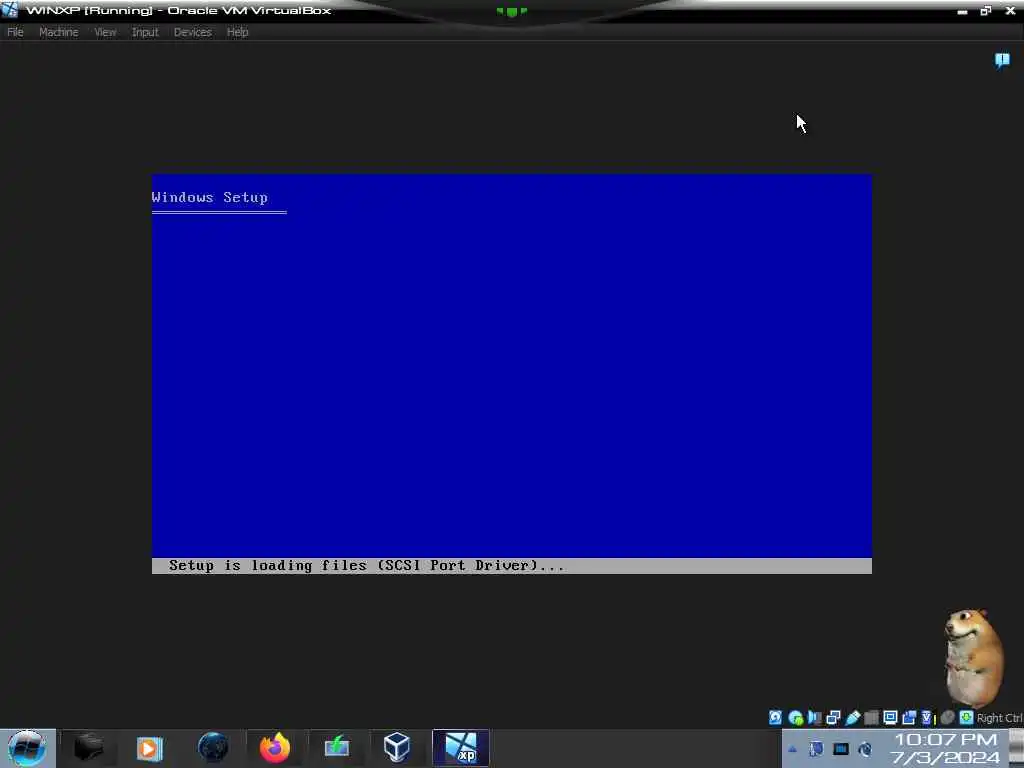Click the gray mouse integration indicator
Image resolution: width=1024 pixels, height=768 pixels.
click(x=948, y=718)
